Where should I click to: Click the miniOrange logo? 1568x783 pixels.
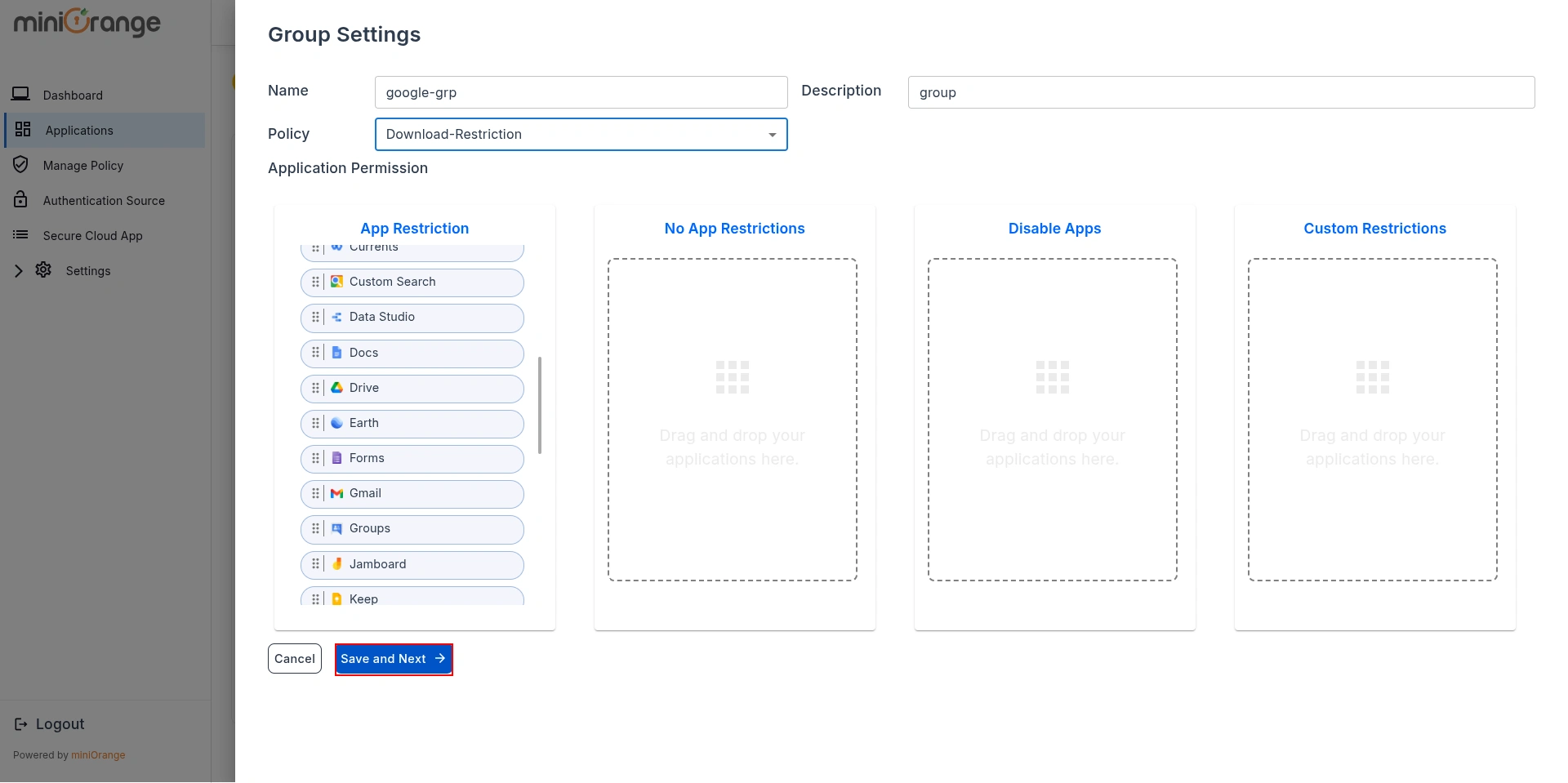click(87, 22)
